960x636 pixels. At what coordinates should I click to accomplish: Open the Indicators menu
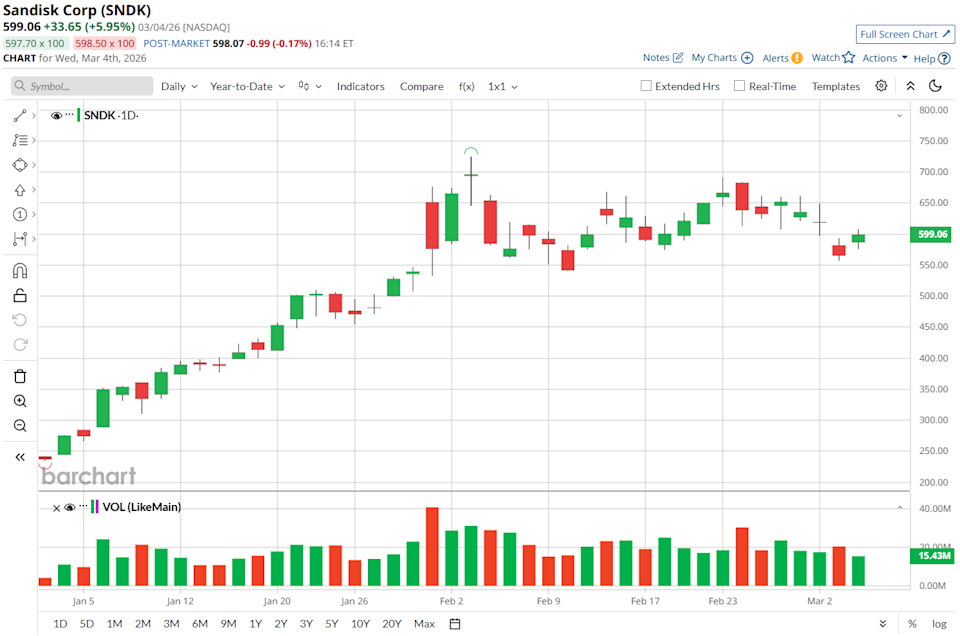pos(360,86)
